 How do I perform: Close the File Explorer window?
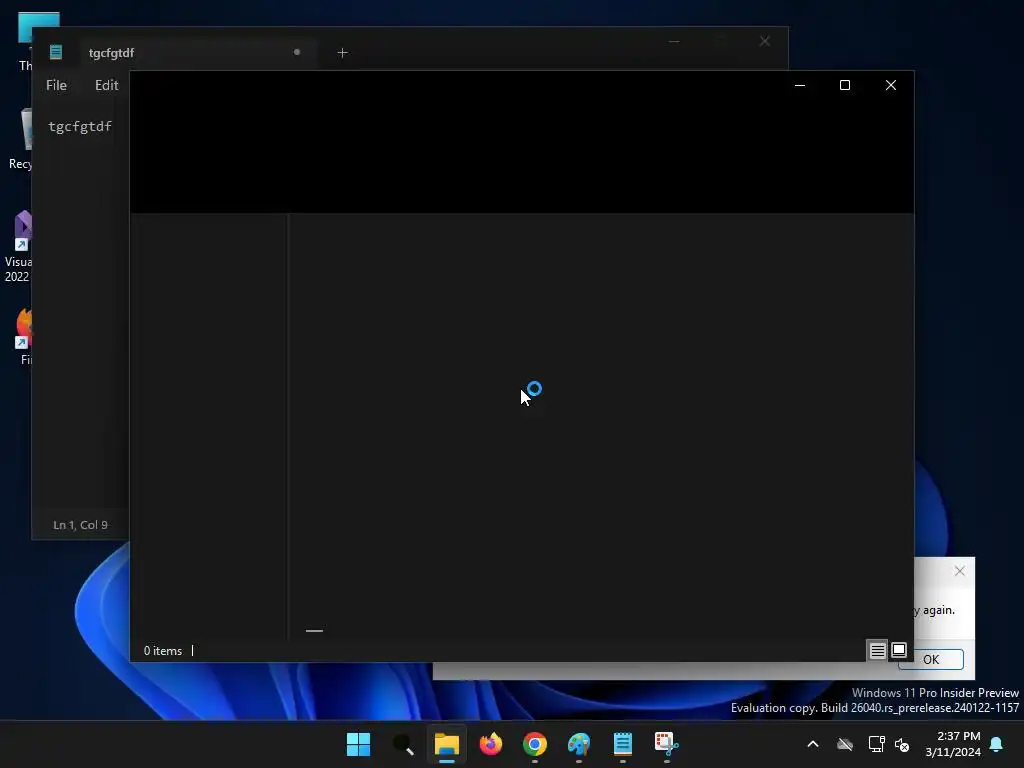(x=891, y=85)
